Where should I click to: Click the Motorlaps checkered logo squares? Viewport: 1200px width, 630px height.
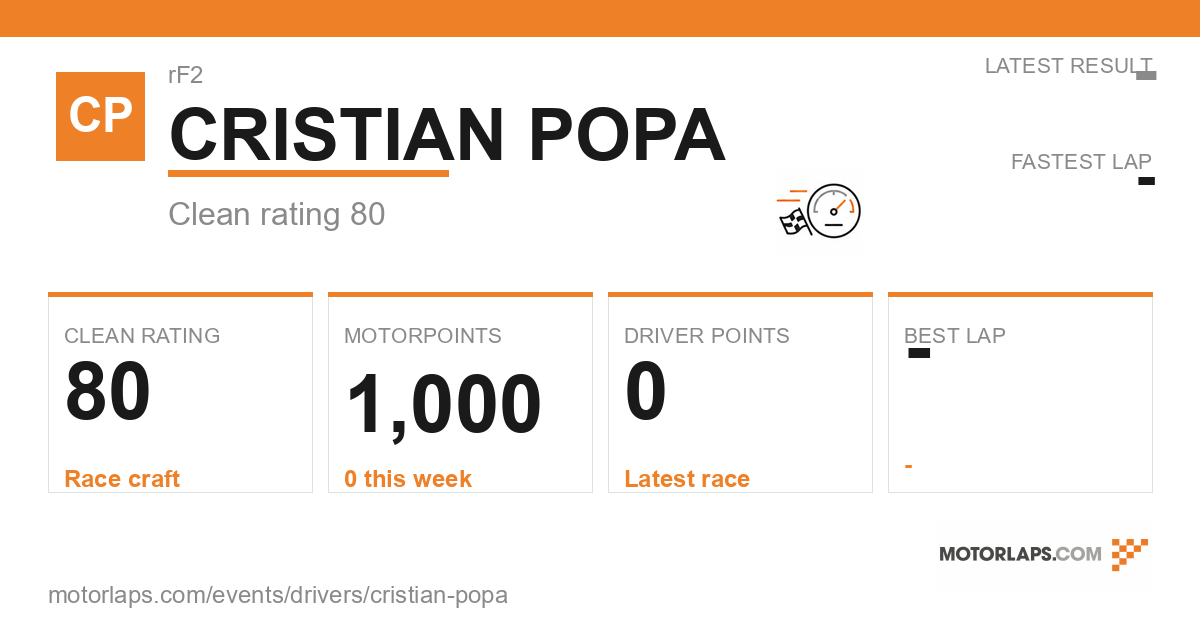coord(1130,554)
